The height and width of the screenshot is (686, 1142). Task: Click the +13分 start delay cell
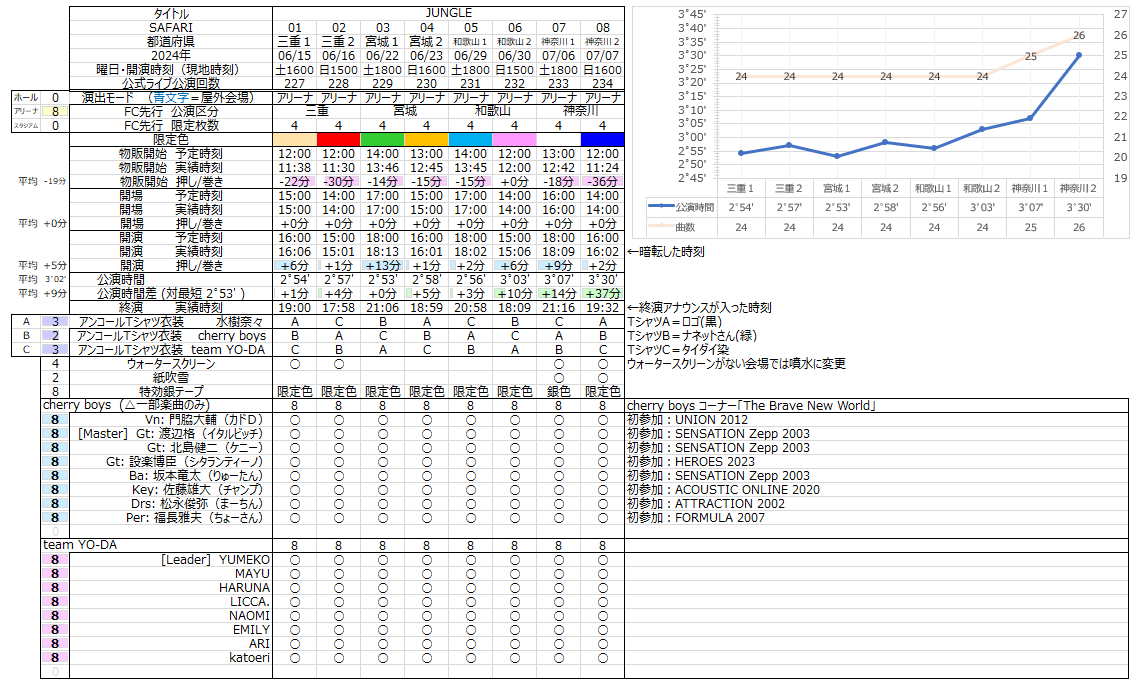coord(382,266)
